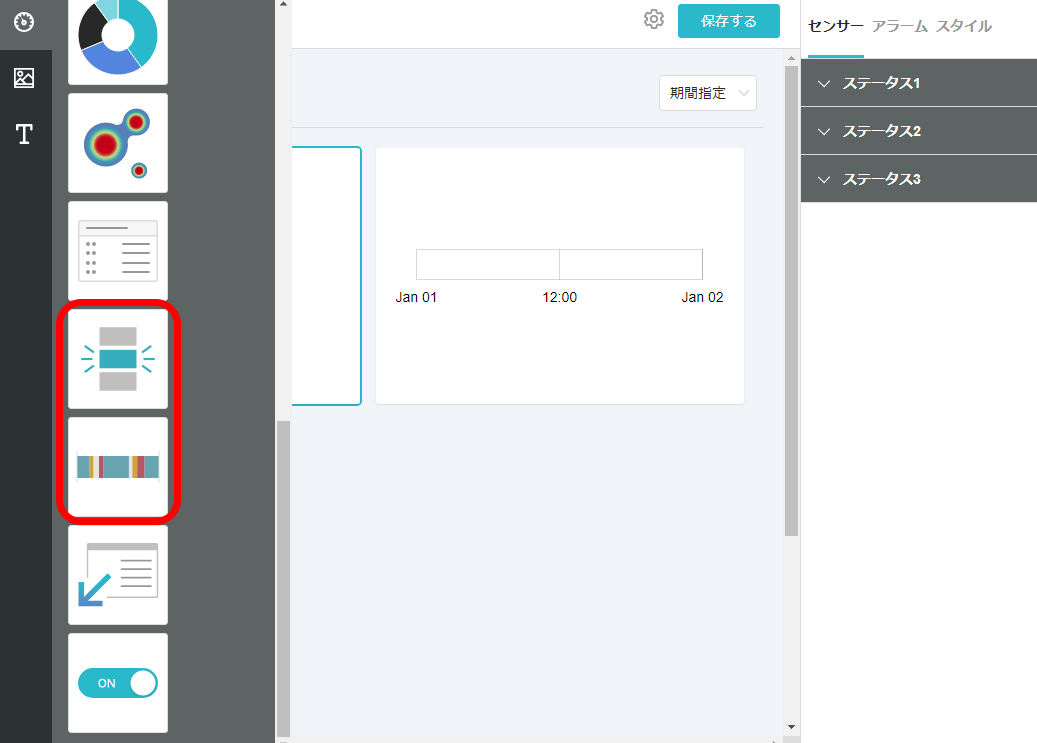The width and height of the screenshot is (1037, 743).
Task: Select the text tool T icon
Action: [24, 134]
